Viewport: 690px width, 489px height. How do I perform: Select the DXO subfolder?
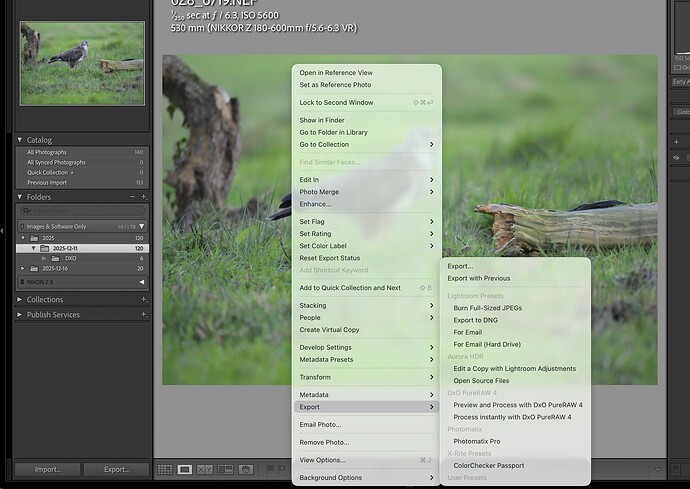click(70, 258)
